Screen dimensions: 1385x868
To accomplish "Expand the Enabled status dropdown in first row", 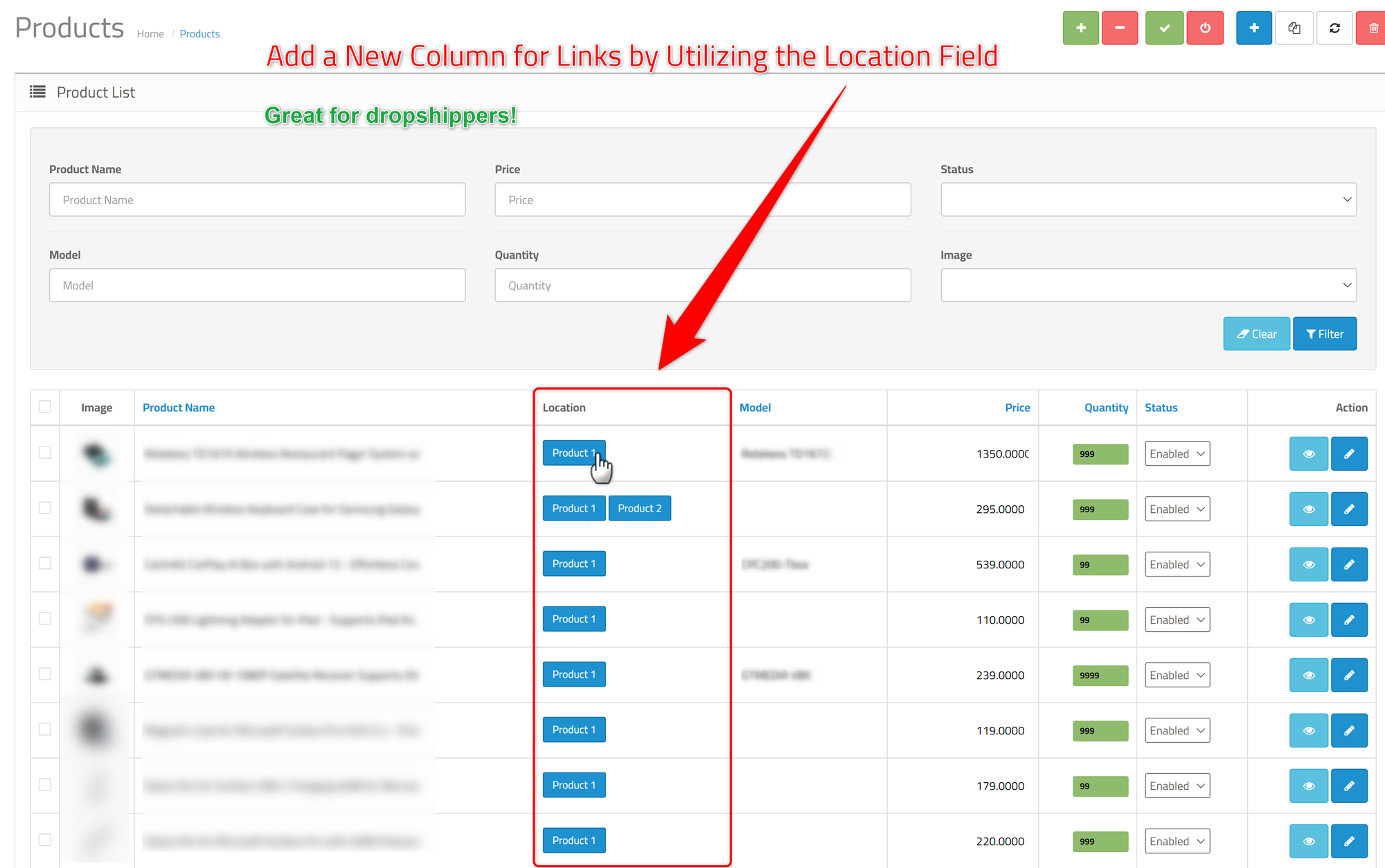I will click(1177, 454).
